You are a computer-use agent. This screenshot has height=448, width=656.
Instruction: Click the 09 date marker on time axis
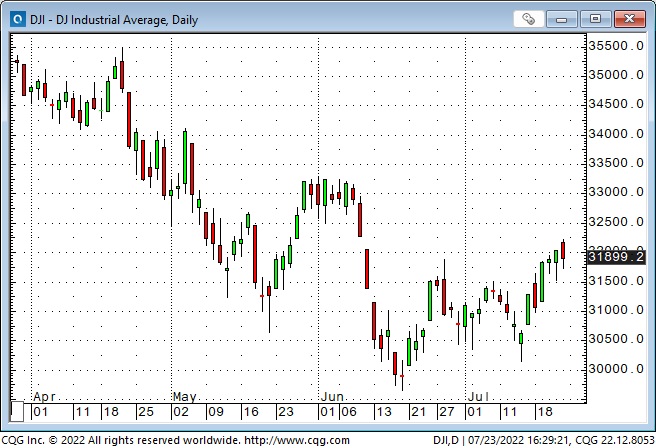tap(216, 412)
